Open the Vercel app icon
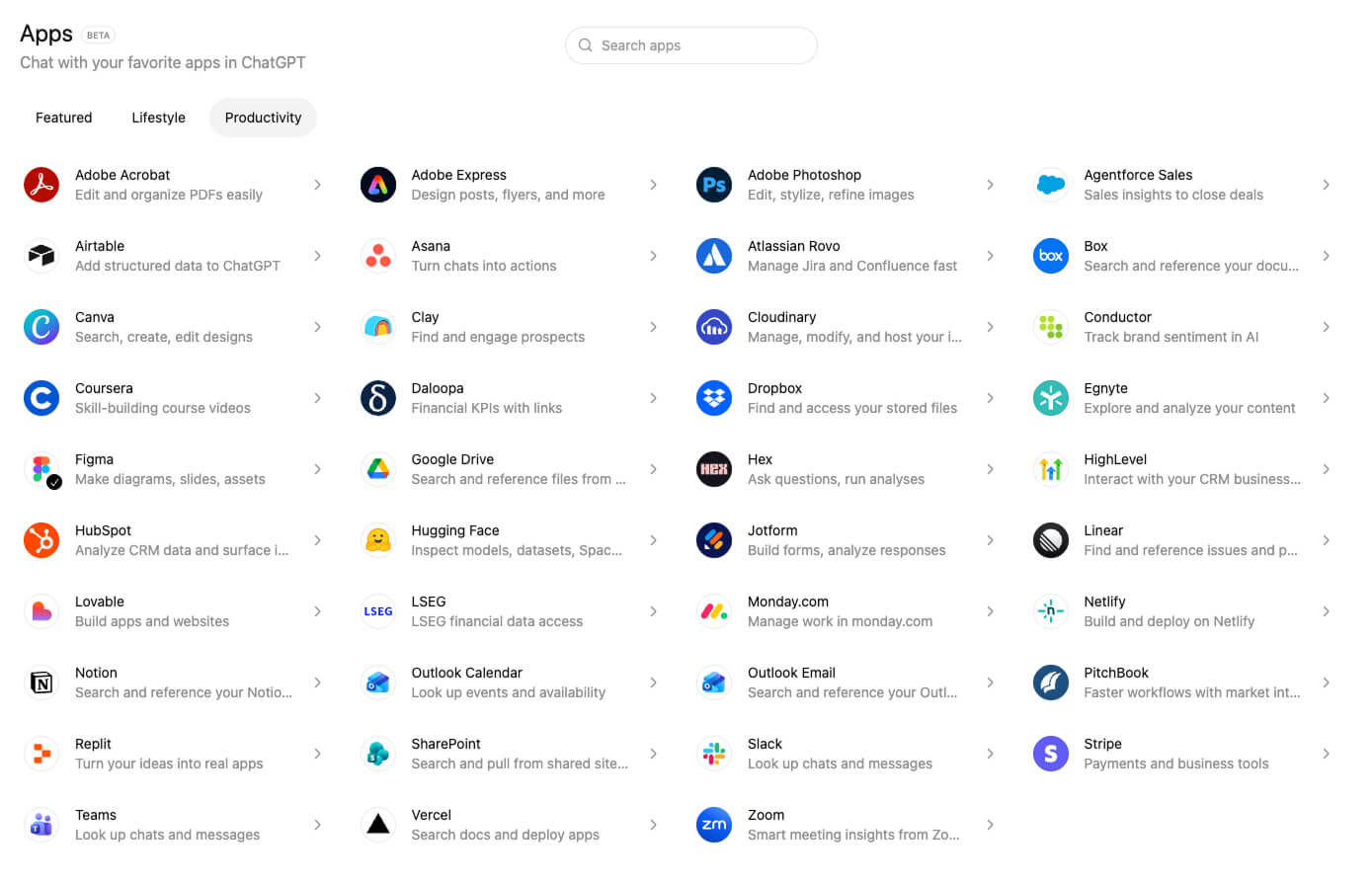The image size is (1372, 885). pyautogui.click(x=377, y=825)
